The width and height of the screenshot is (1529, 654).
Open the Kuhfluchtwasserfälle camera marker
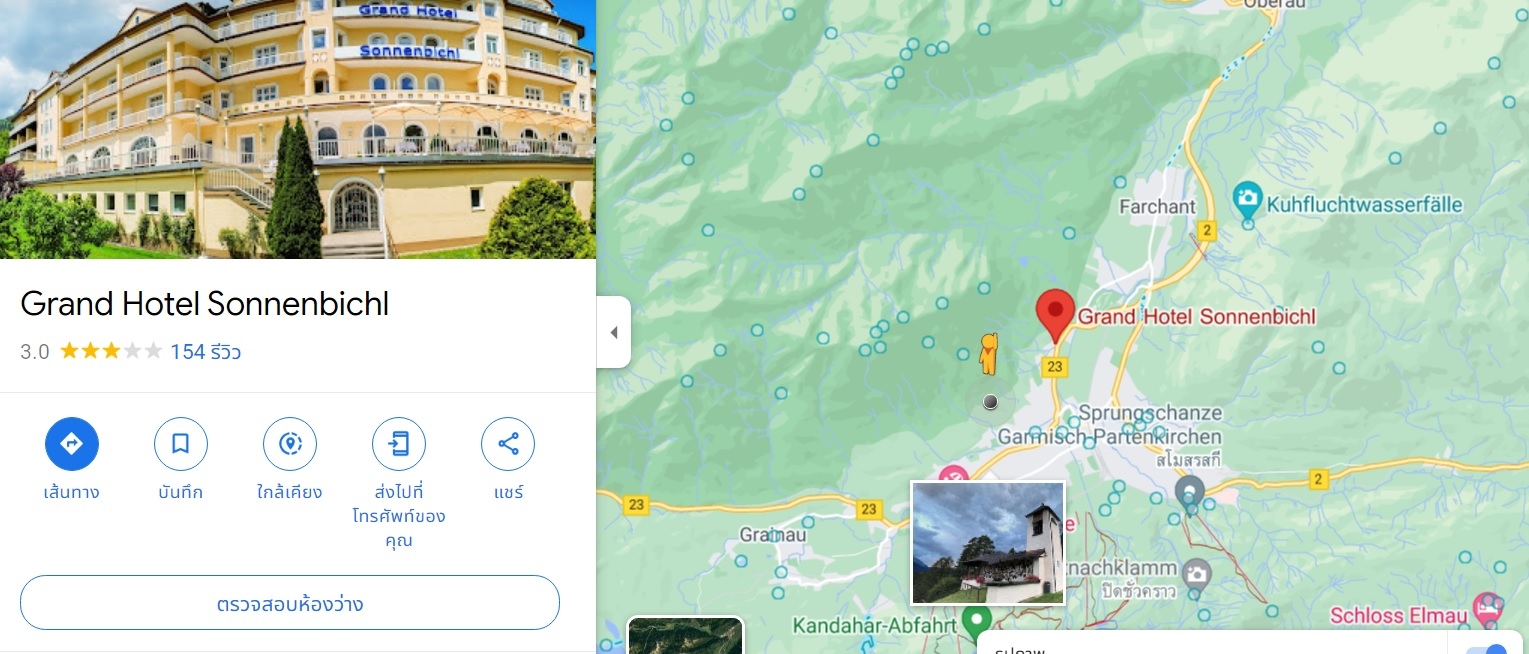(1247, 199)
